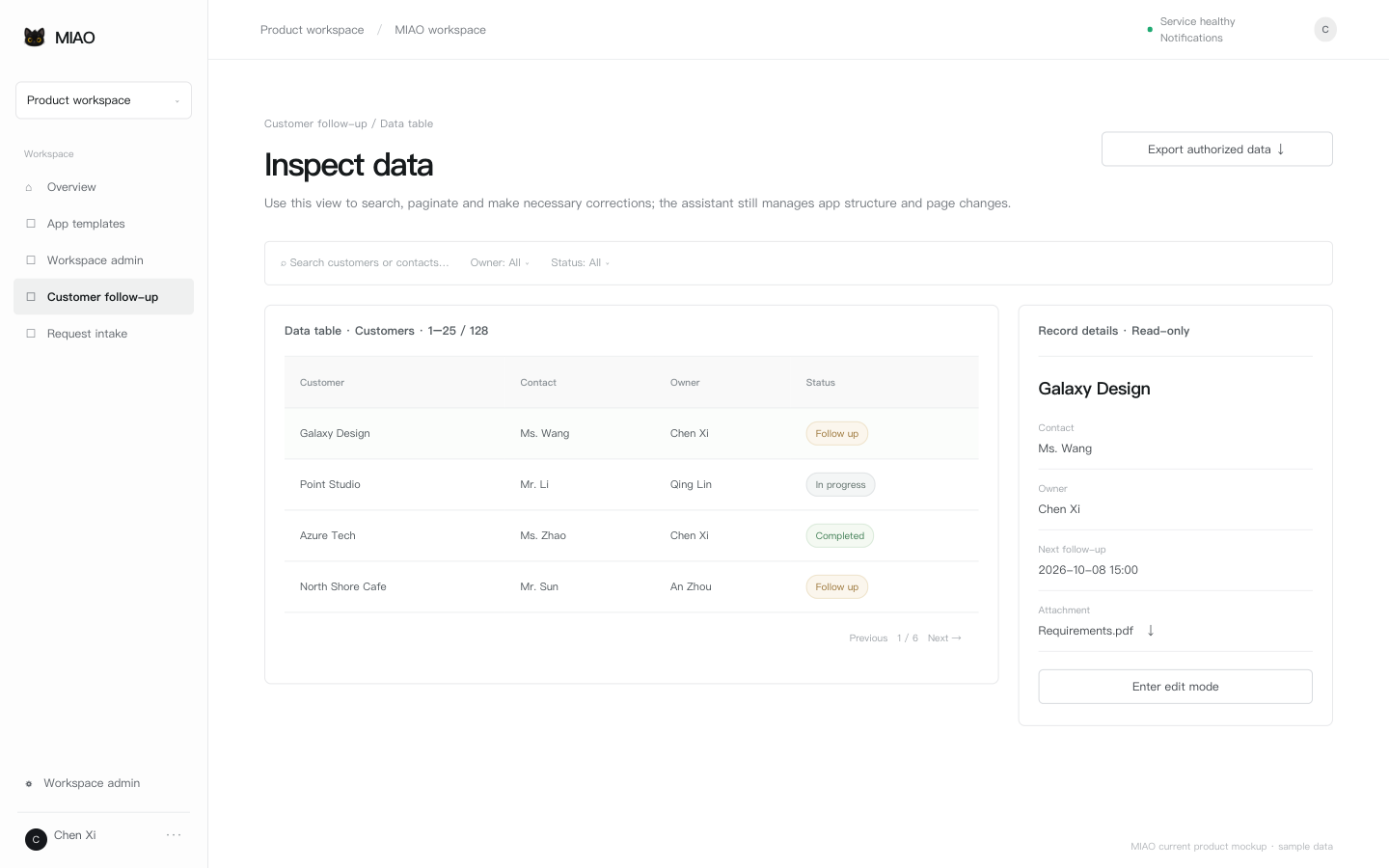Image resolution: width=1389 pixels, height=868 pixels.
Task: Click the Product workspace breadcrumb
Action: [312, 30]
